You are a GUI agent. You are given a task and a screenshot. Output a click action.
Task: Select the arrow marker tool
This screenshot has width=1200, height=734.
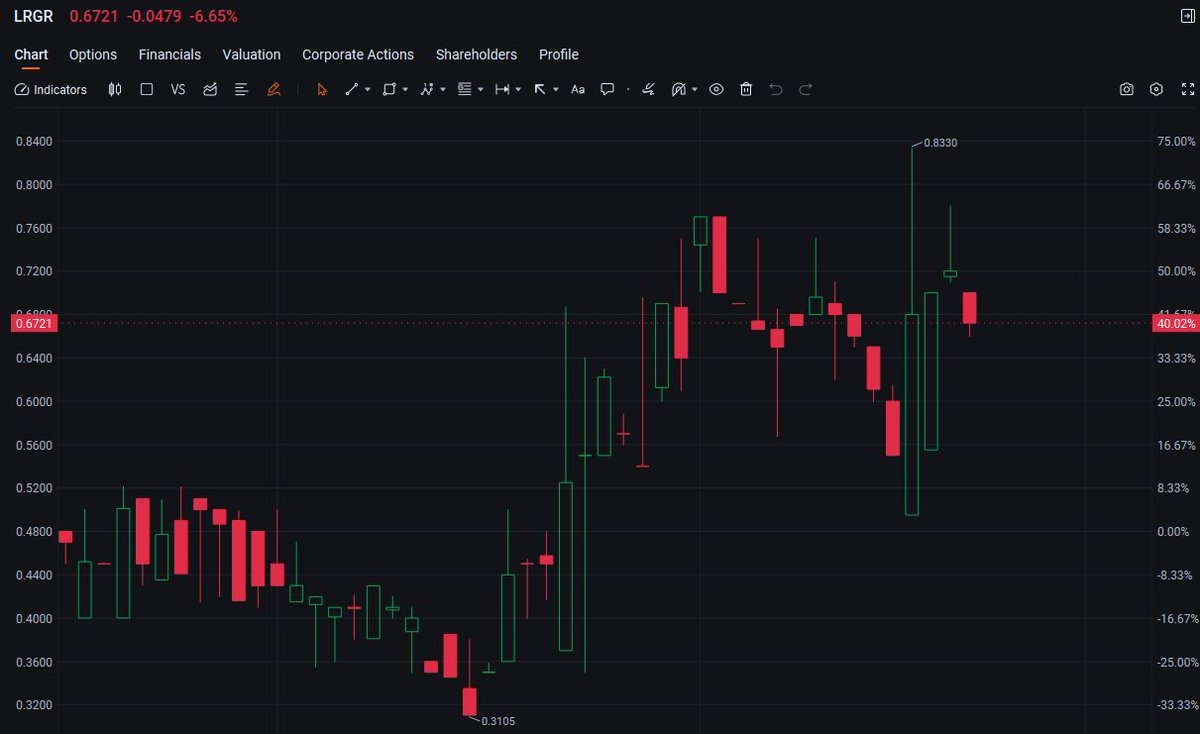pyautogui.click(x=540, y=89)
